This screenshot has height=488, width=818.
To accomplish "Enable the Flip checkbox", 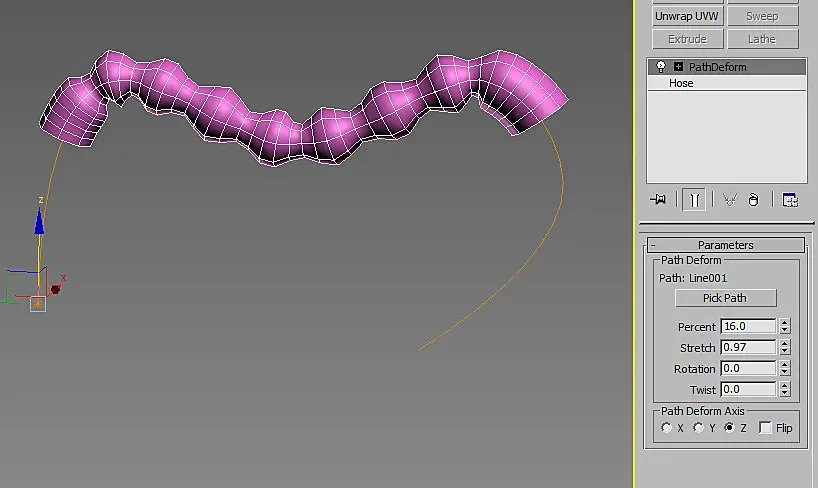I will (x=765, y=428).
